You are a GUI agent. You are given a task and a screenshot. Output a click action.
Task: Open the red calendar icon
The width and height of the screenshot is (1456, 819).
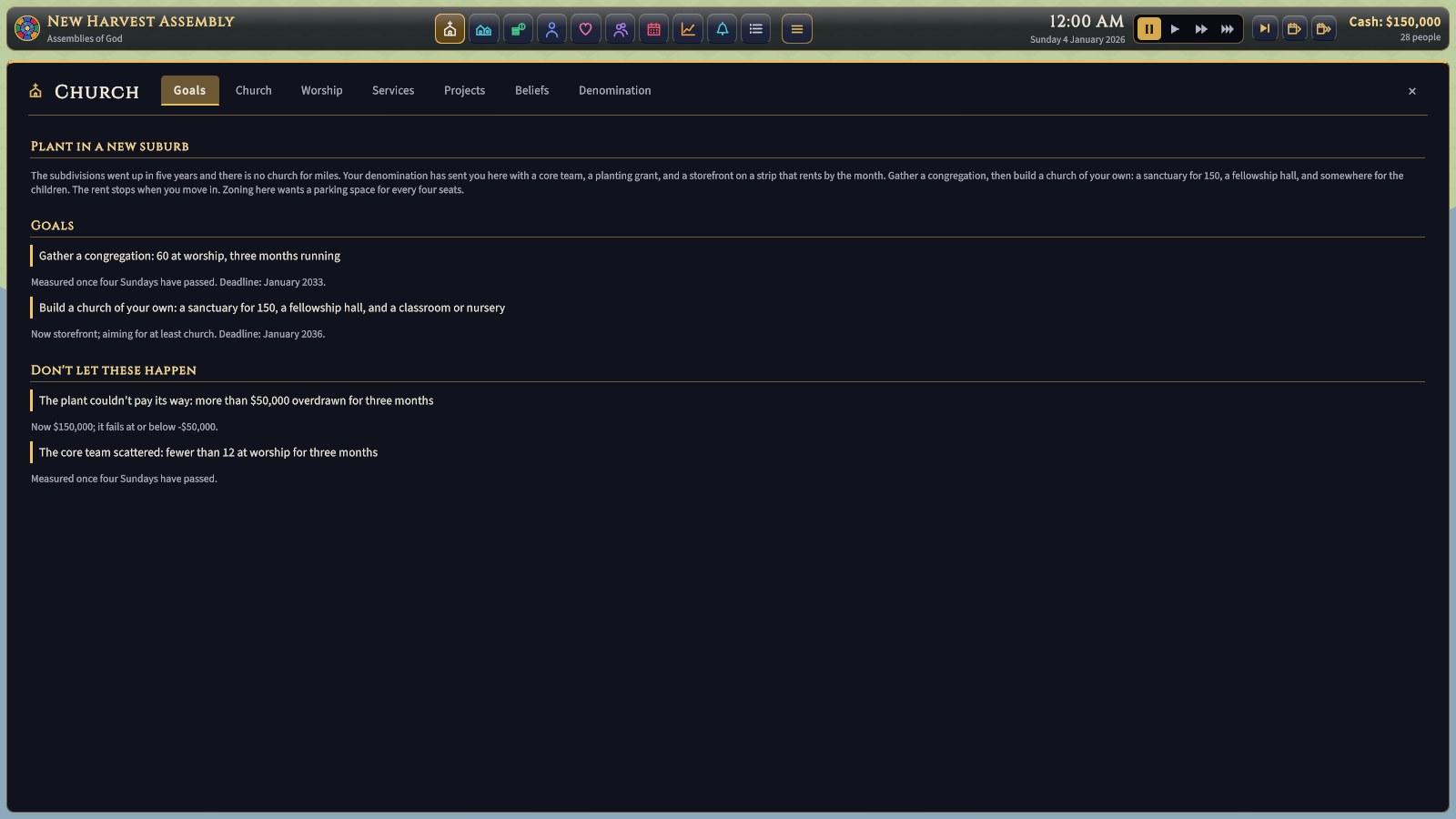653,29
